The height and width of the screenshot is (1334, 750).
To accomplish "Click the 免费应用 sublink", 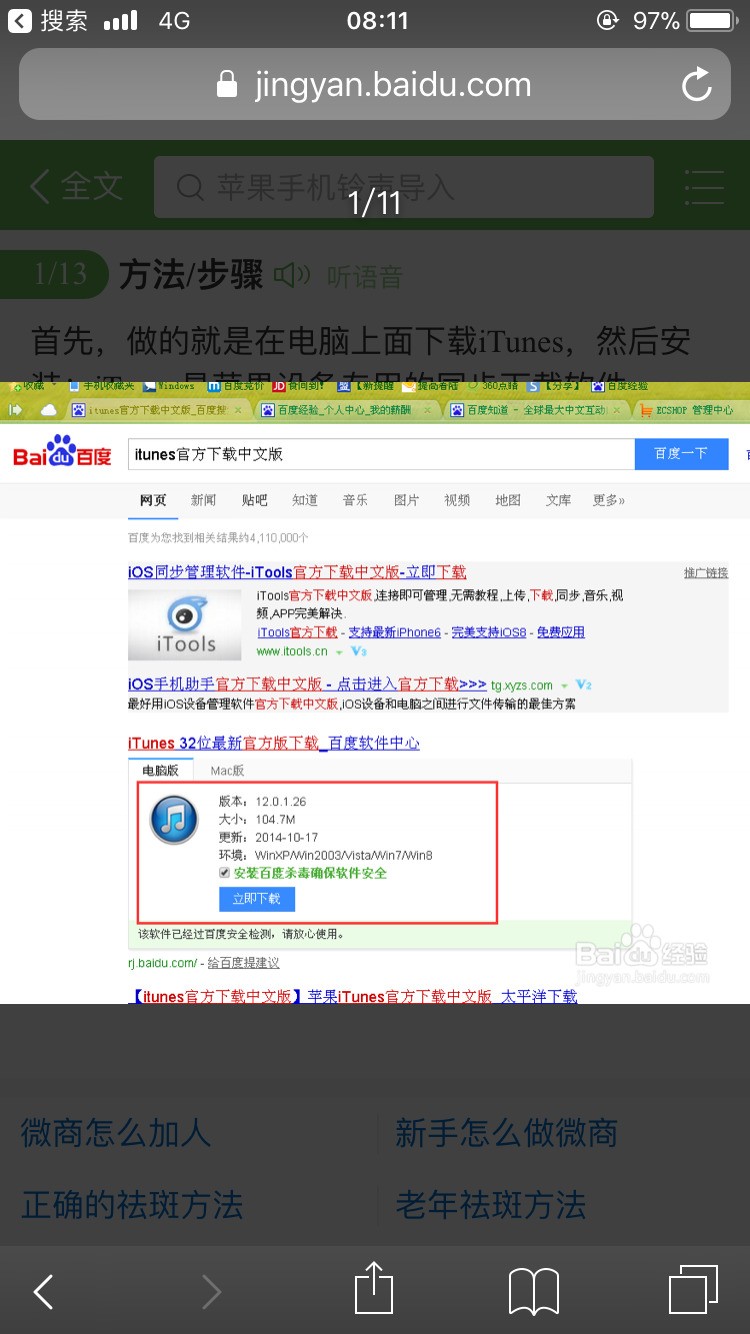I will [561, 632].
